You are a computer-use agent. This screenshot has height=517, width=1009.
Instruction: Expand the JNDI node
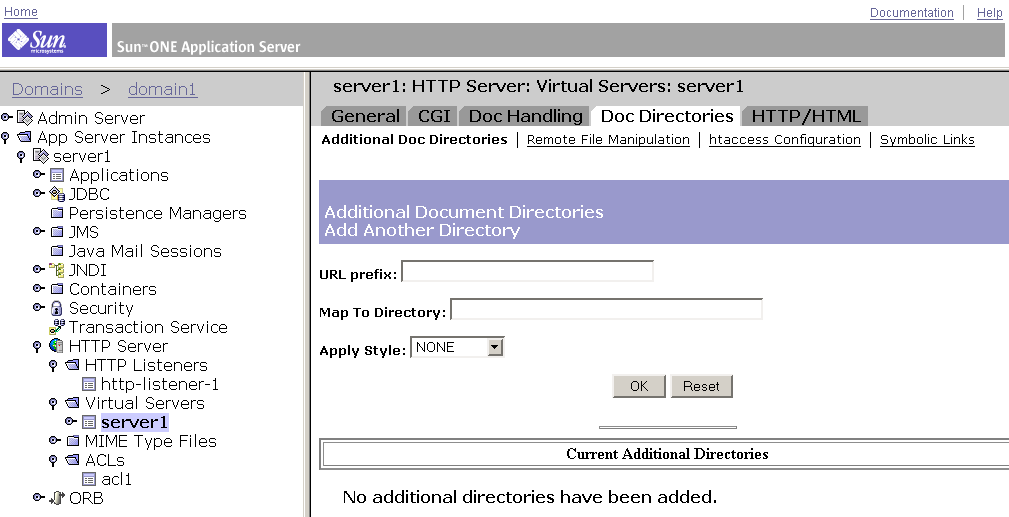click(39, 269)
